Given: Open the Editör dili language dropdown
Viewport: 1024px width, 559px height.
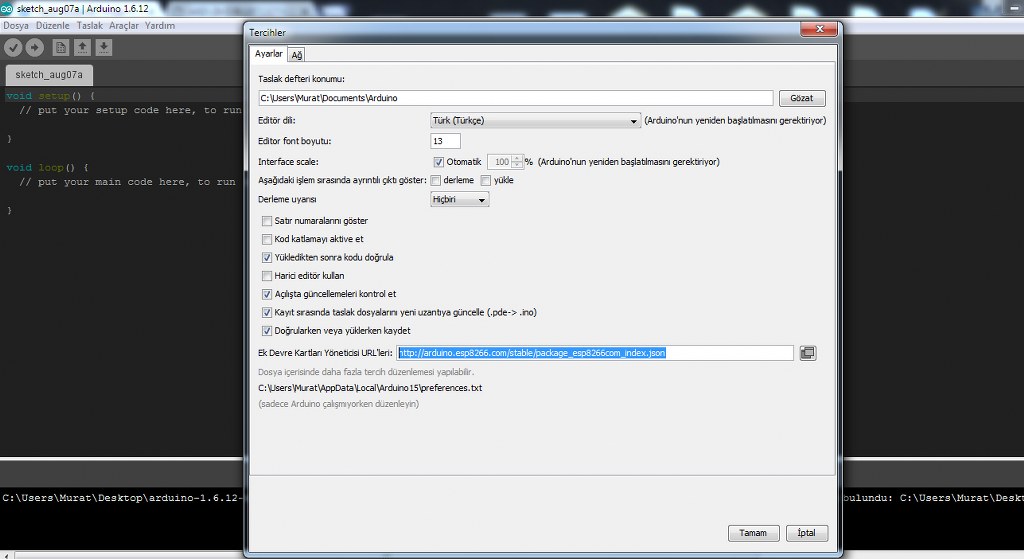Looking at the screenshot, I should [x=535, y=121].
